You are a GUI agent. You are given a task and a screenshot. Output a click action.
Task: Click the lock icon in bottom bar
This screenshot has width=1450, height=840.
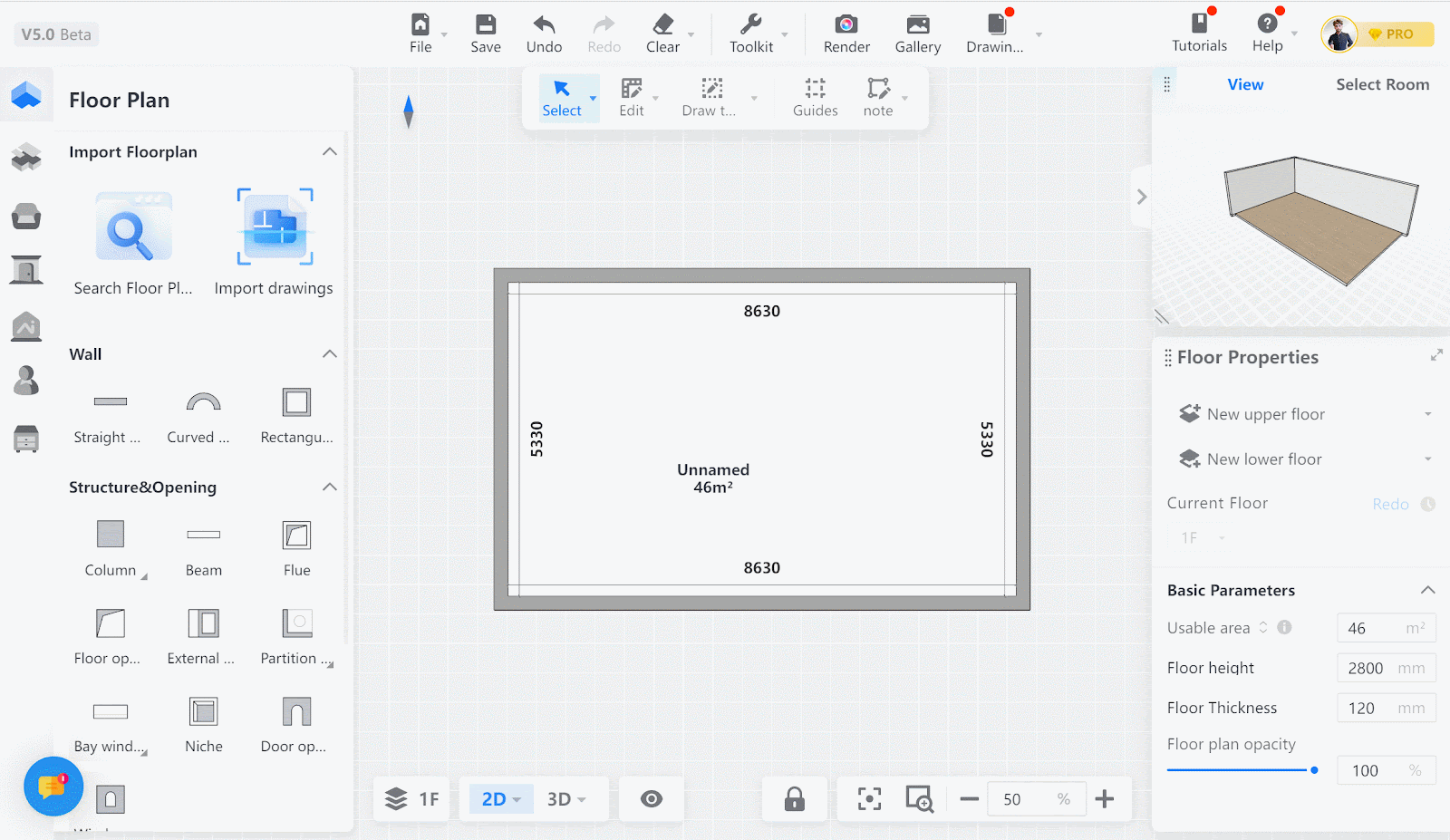[794, 799]
